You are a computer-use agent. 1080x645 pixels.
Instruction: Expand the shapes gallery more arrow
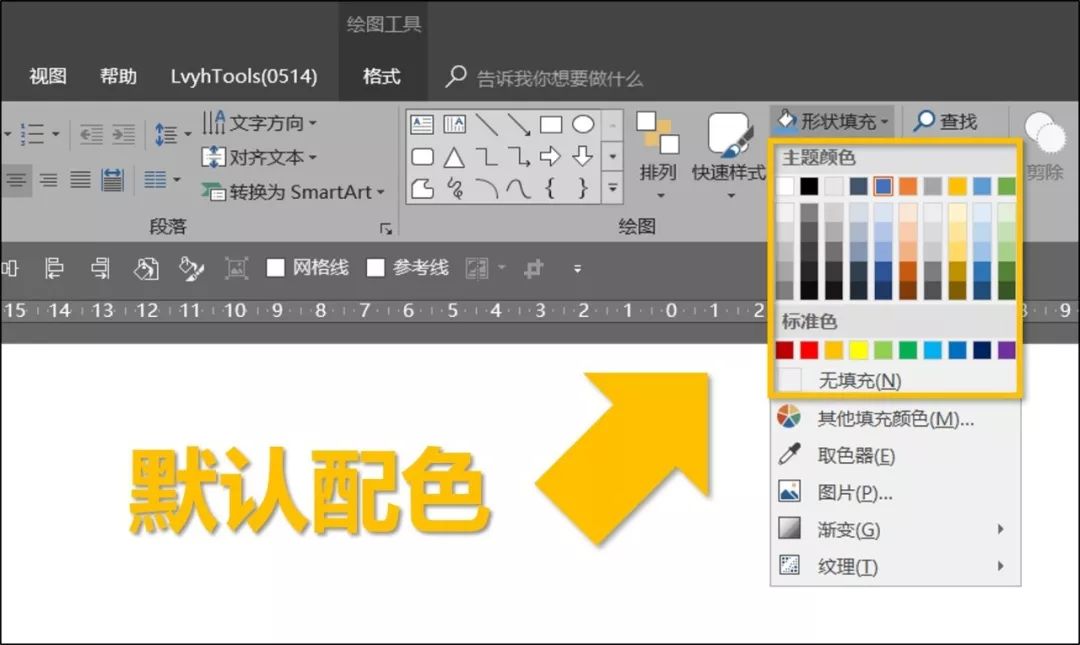click(x=612, y=187)
